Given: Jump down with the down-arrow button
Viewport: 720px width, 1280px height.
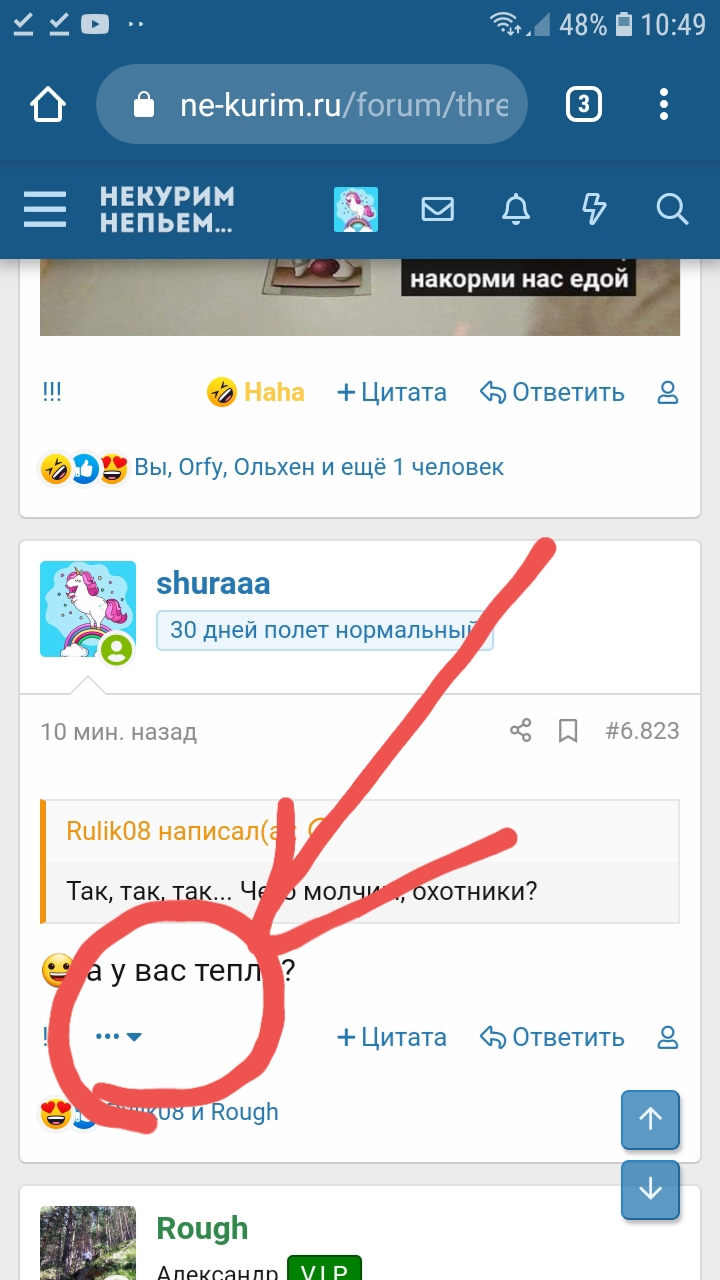Looking at the screenshot, I should [651, 1189].
